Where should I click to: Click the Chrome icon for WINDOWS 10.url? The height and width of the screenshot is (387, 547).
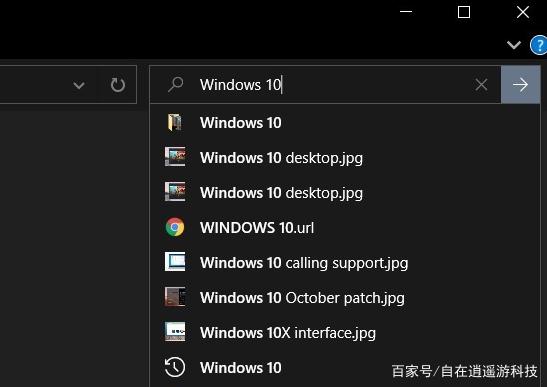[175, 227]
